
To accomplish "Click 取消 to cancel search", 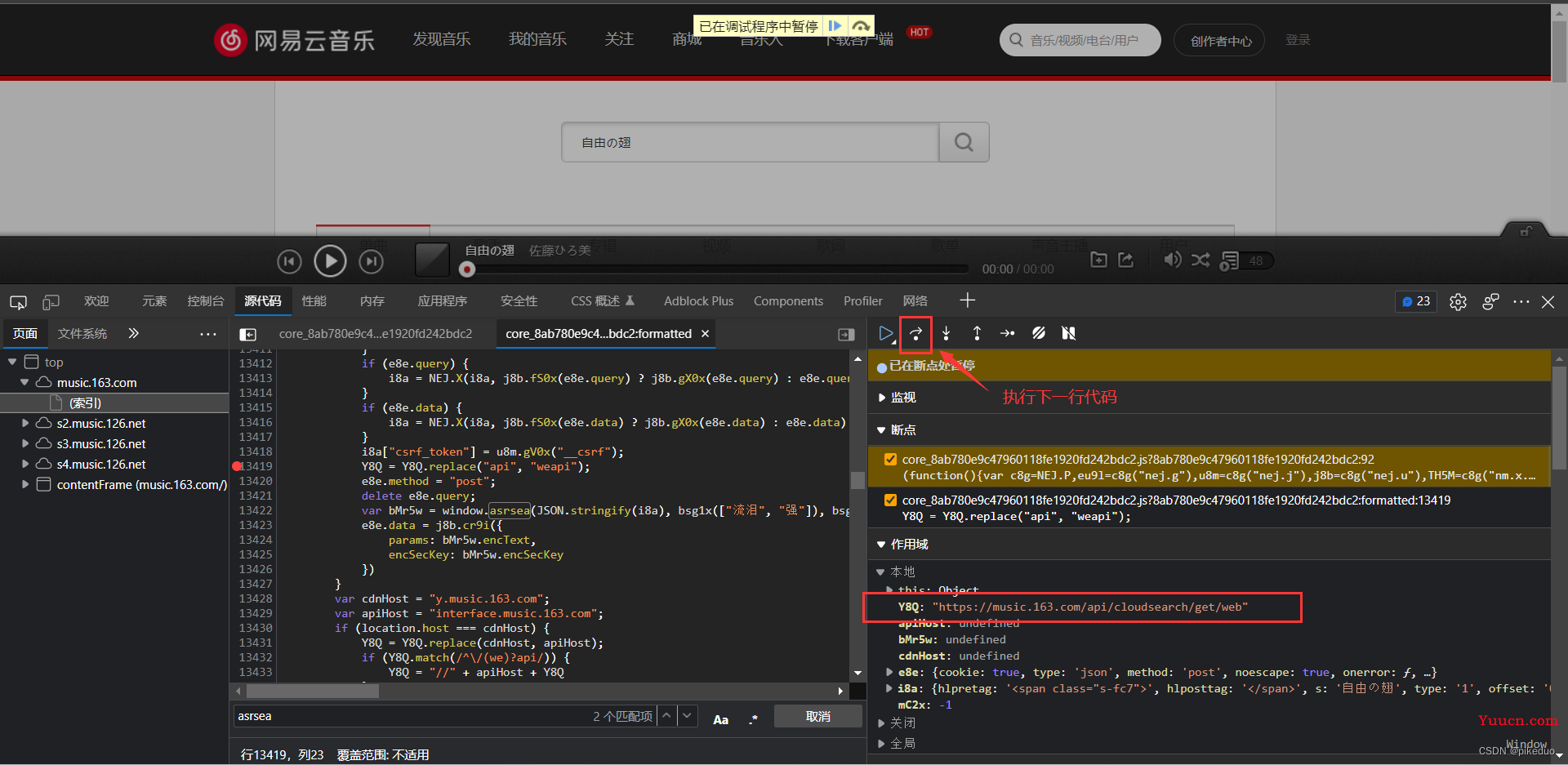I will pos(817,716).
